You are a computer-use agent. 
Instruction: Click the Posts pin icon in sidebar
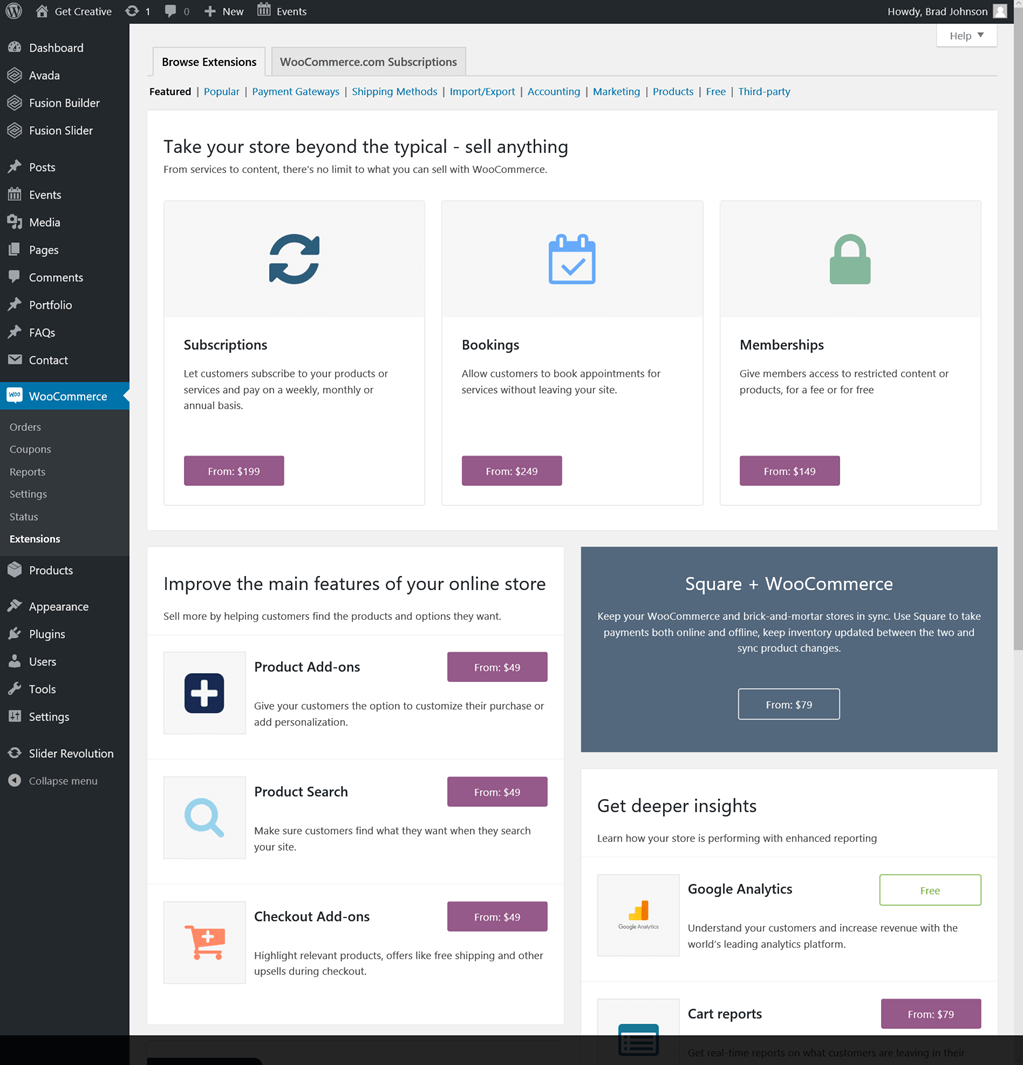point(14,166)
